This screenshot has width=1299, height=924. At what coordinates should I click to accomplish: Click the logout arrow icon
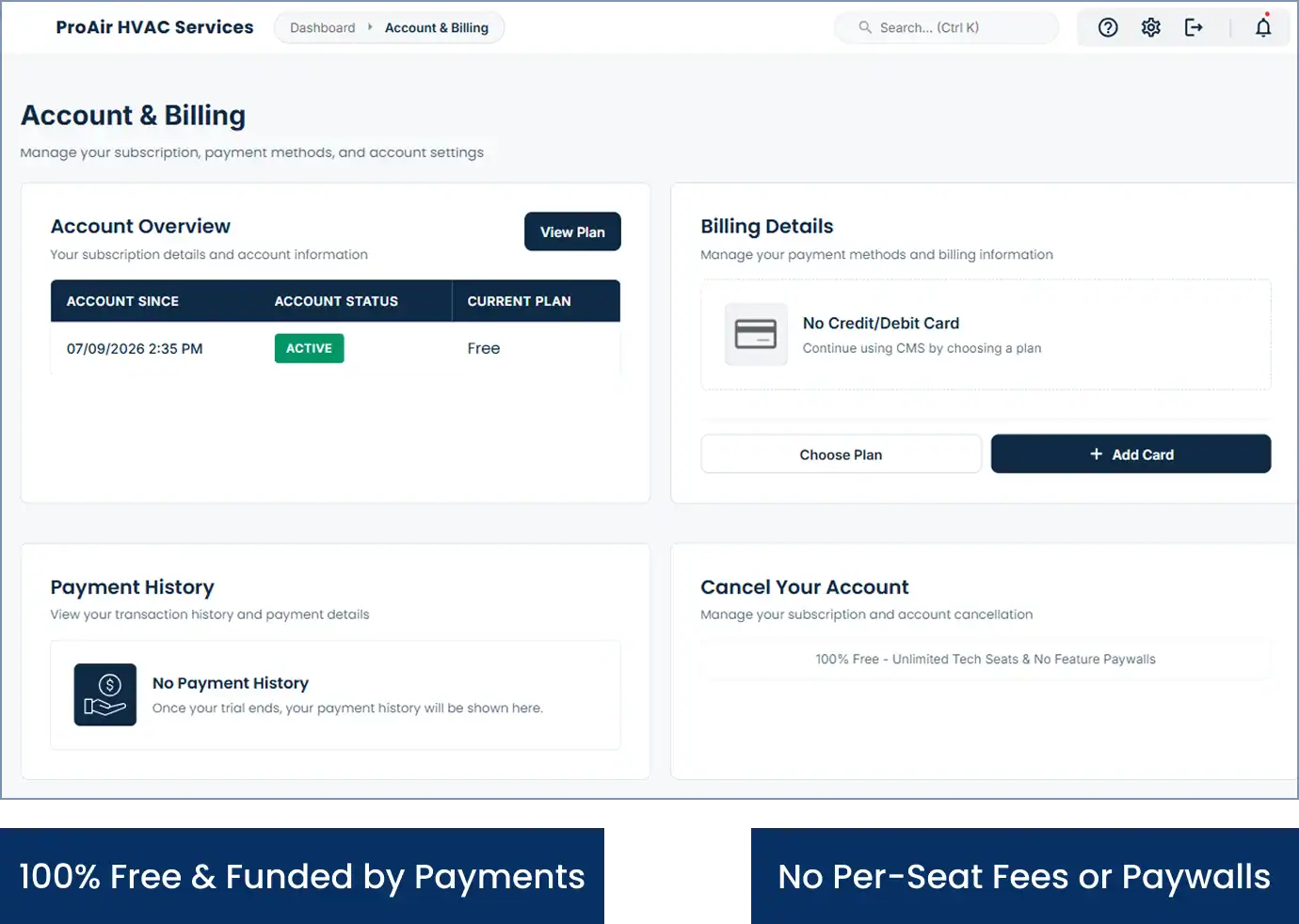point(1194,27)
